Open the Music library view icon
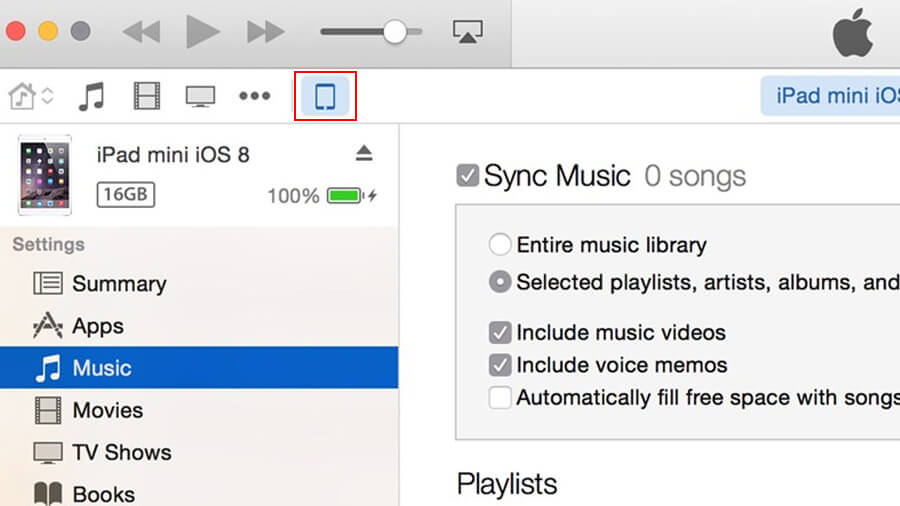Viewport: 900px width, 506px height. 92,97
